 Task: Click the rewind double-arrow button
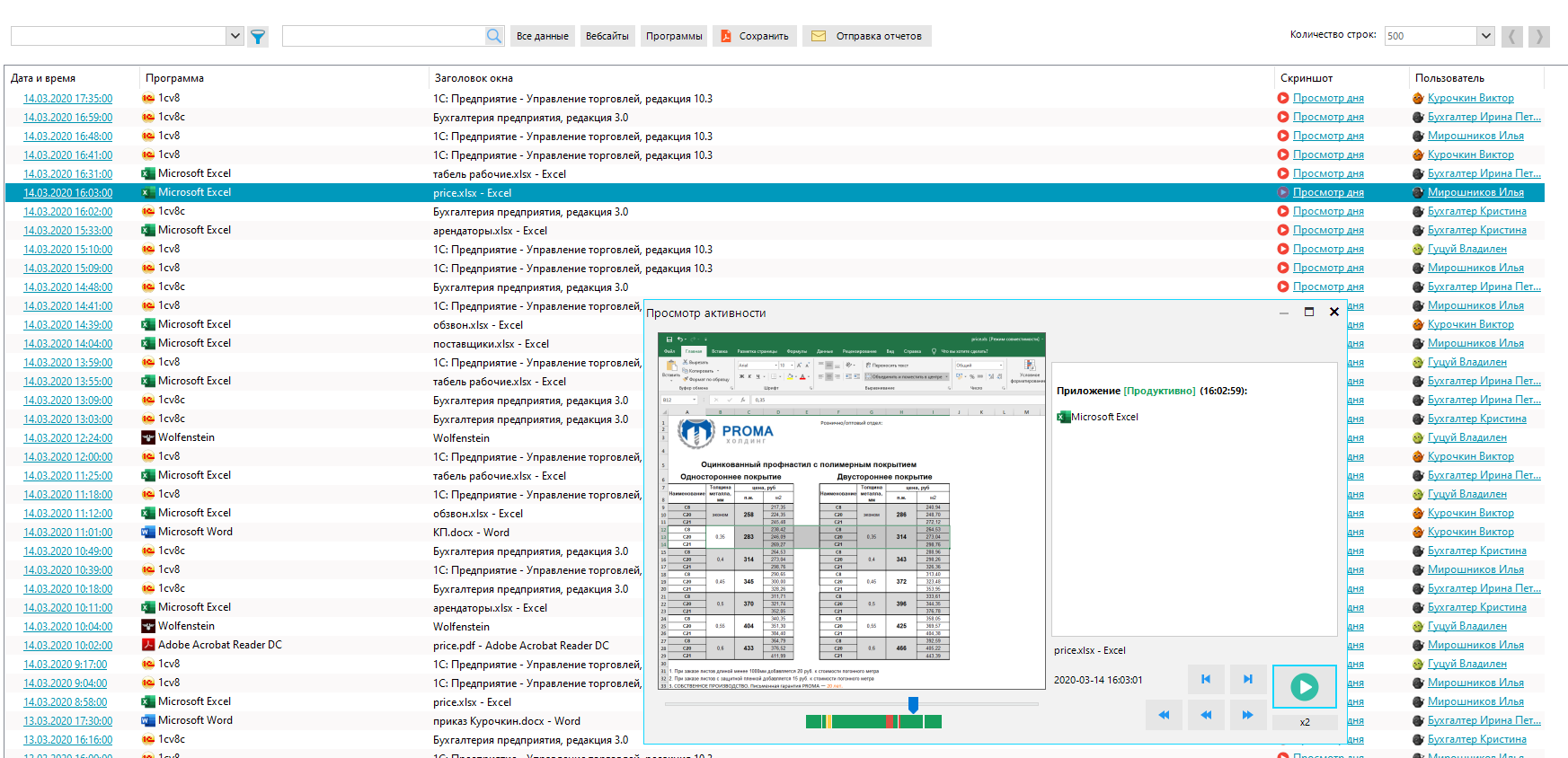(1164, 715)
